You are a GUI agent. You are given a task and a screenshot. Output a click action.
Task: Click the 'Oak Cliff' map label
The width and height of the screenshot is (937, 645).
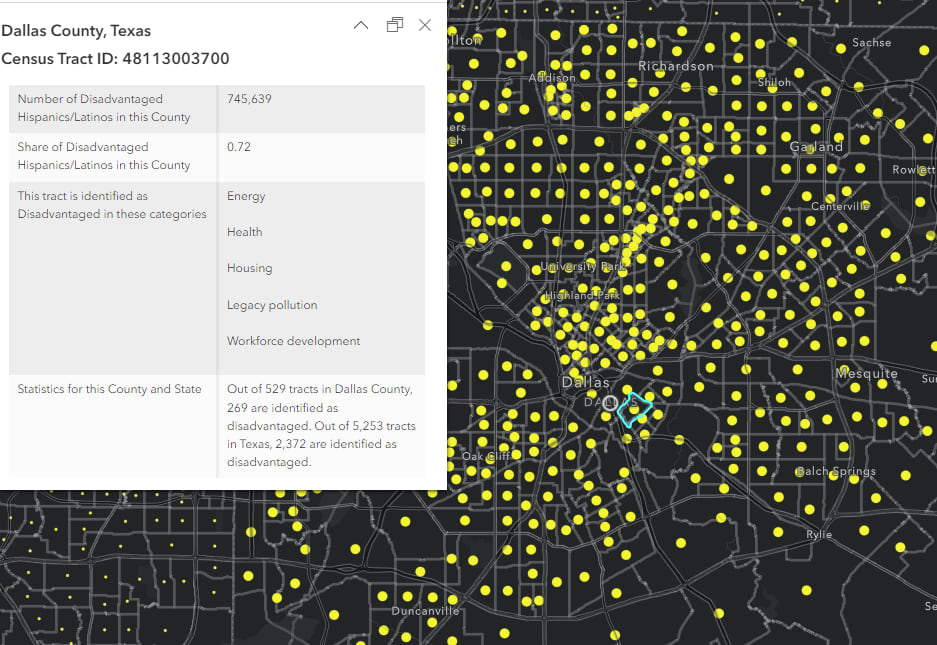coord(486,456)
